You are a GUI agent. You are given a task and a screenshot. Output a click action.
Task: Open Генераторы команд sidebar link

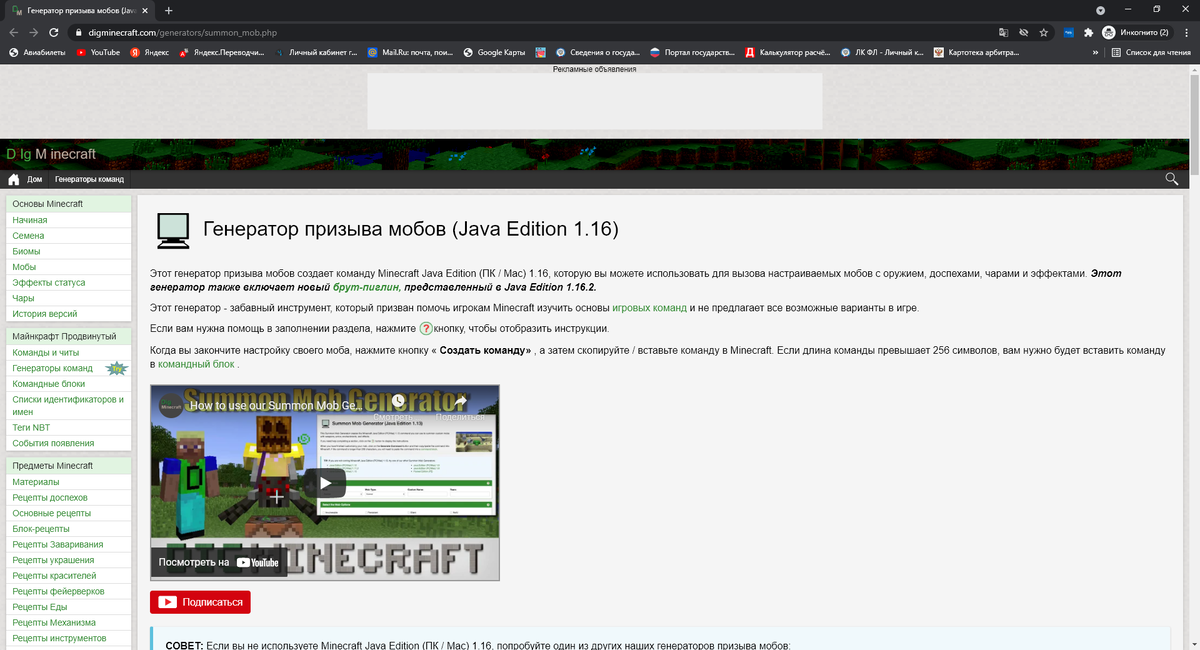52,368
